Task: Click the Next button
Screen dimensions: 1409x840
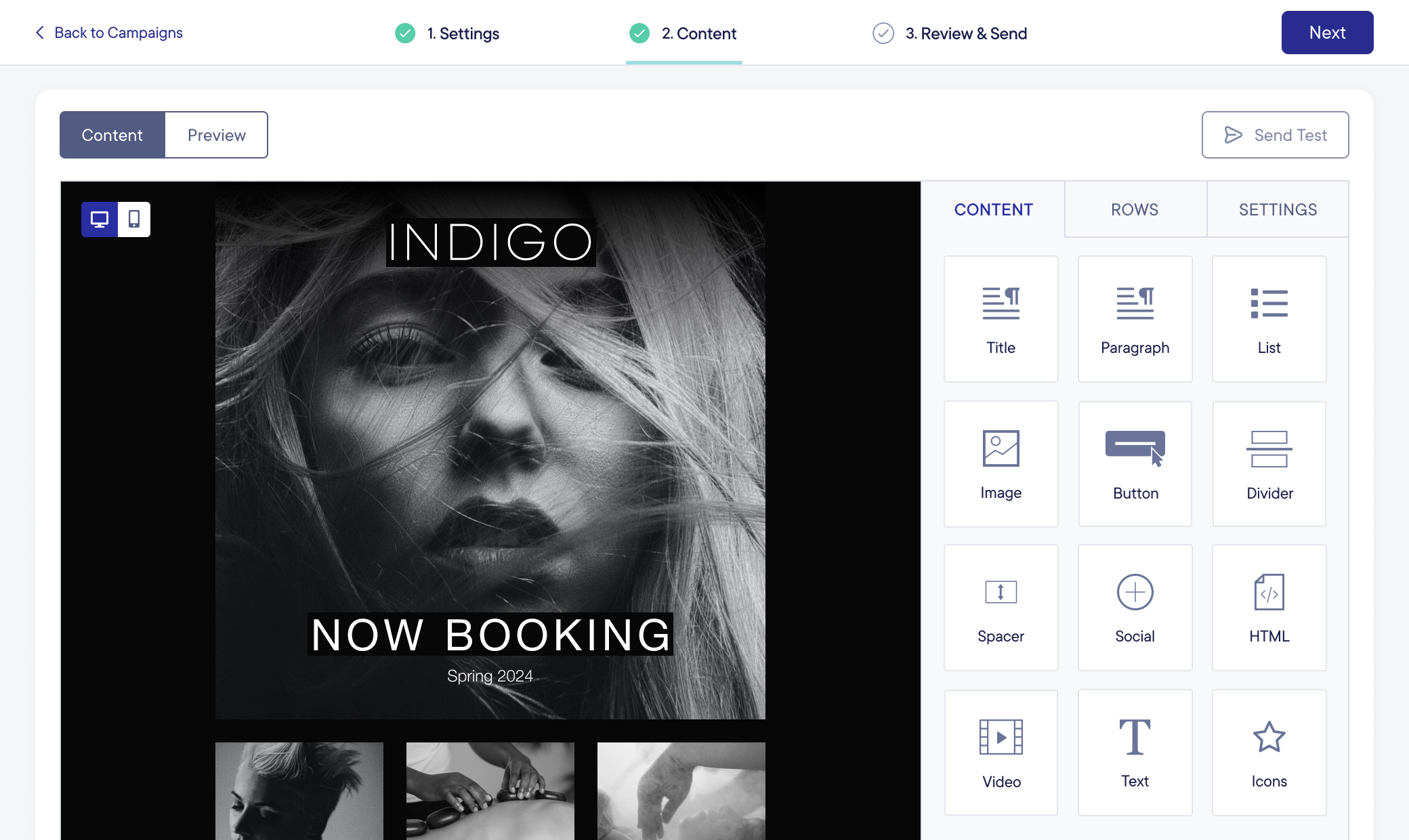Action: click(1326, 33)
